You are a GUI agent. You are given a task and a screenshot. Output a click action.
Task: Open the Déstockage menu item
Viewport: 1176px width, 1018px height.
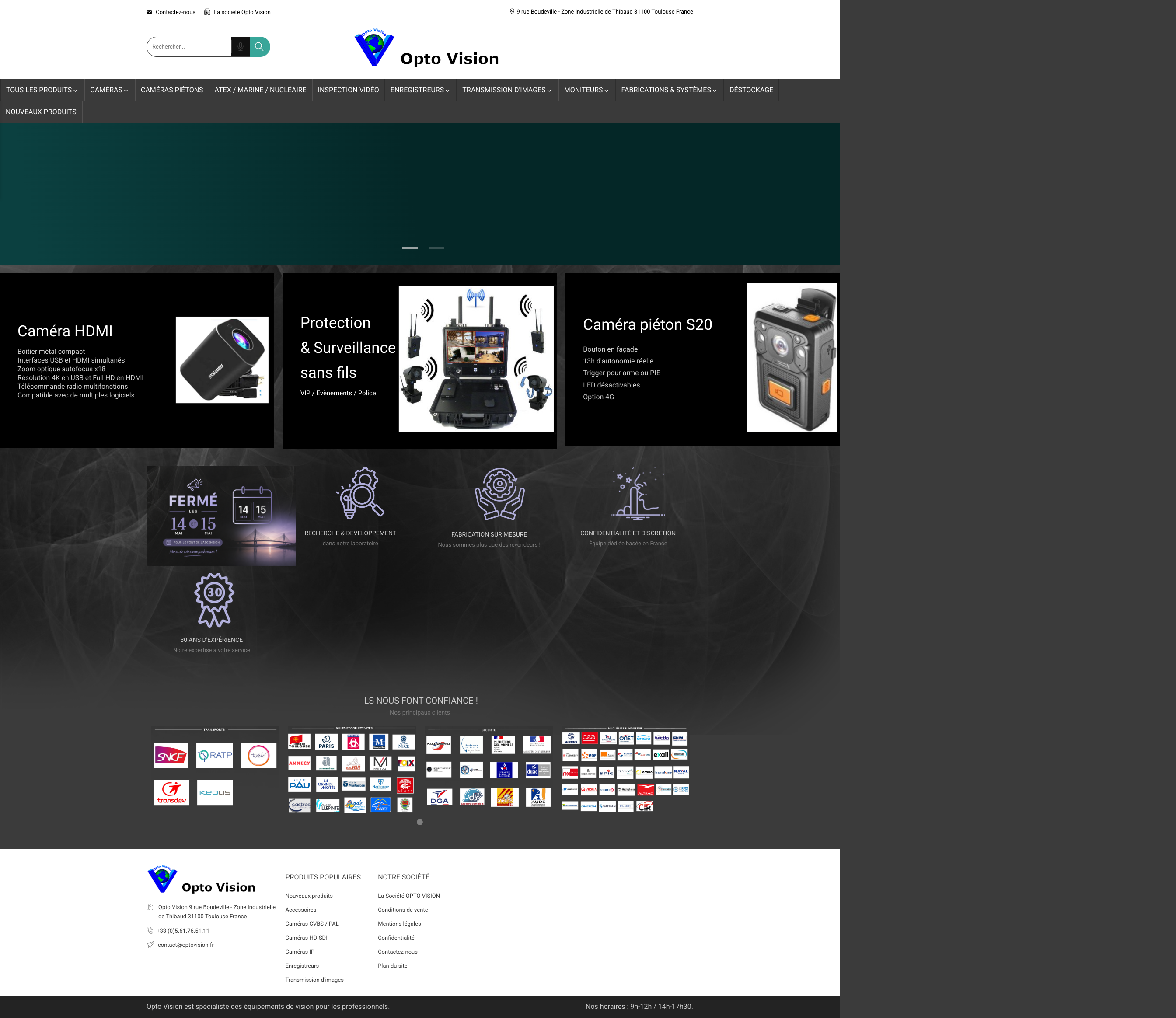pyautogui.click(x=751, y=90)
